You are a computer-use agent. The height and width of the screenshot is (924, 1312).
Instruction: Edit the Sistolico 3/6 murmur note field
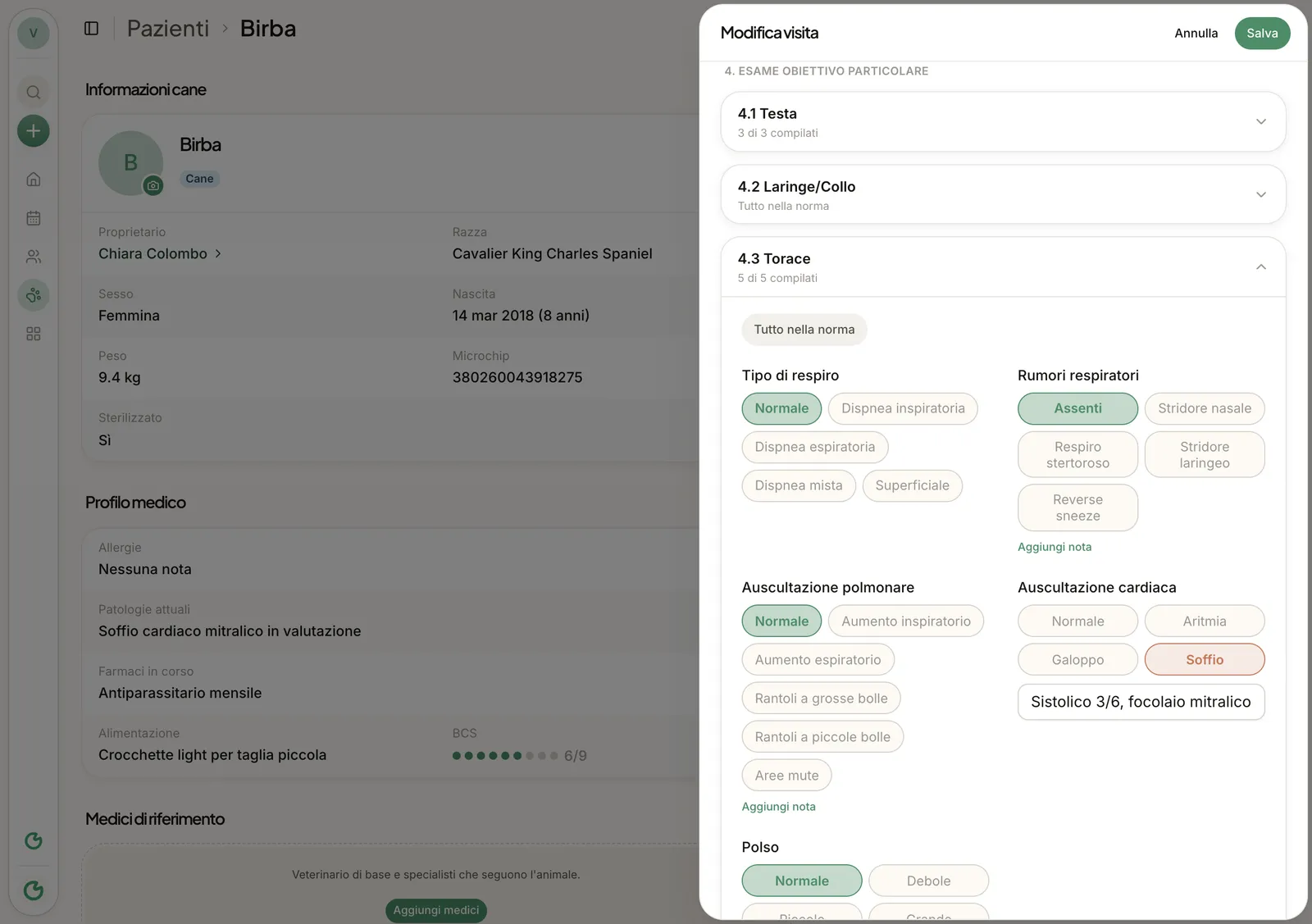point(1141,702)
